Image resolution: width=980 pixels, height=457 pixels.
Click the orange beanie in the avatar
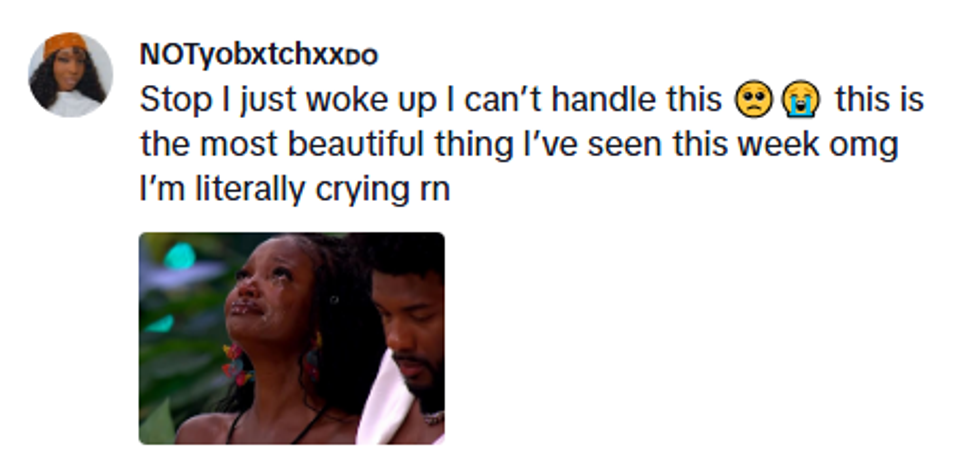click(x=65, y=45)
